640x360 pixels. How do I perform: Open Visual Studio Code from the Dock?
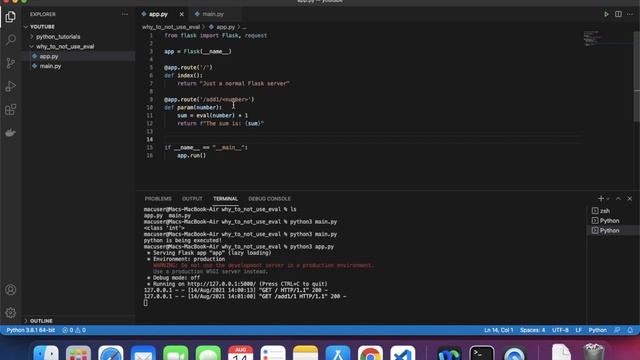tap(402, 353)
